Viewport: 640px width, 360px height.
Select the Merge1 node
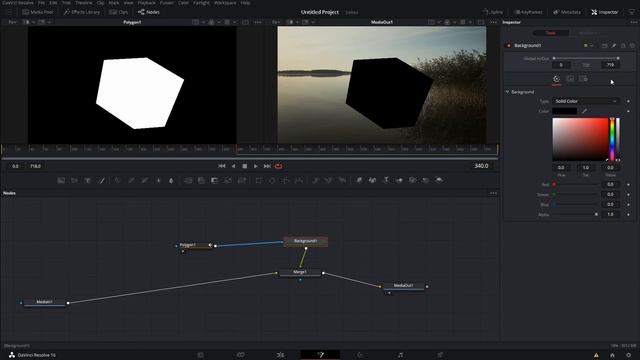pos(300,272)
